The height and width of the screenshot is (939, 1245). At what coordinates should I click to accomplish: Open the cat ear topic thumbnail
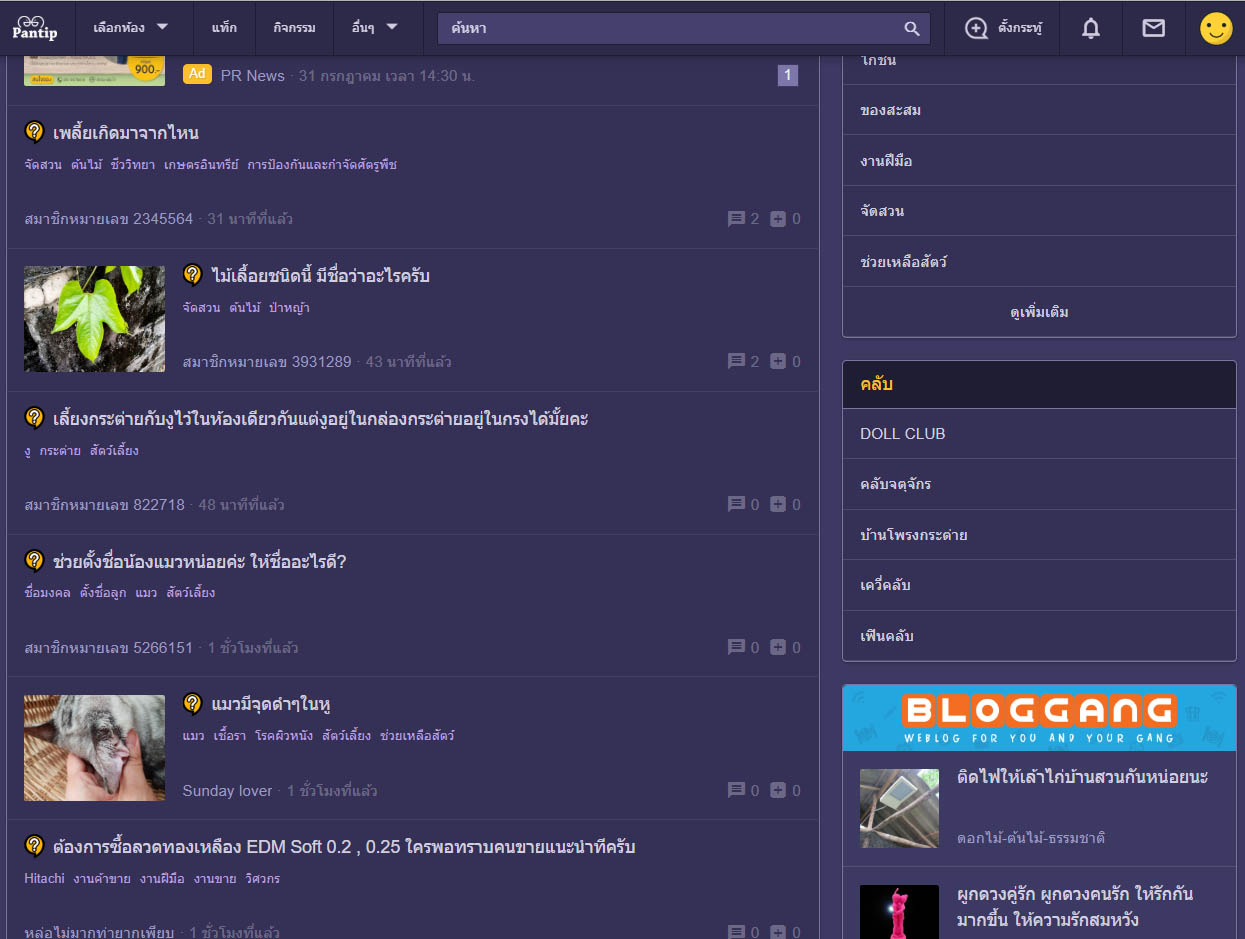tap(94, 748)
